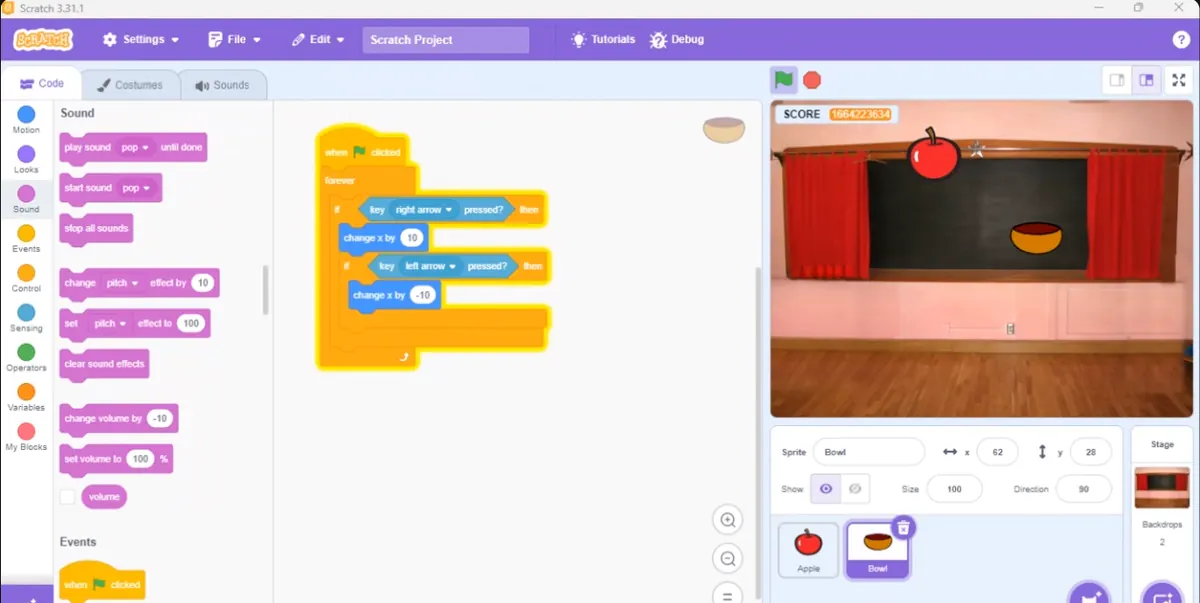Click the sprite Size field 100
Image resolution: width=1200 pixels, height=603 pixels.
(x=953, y=489)
